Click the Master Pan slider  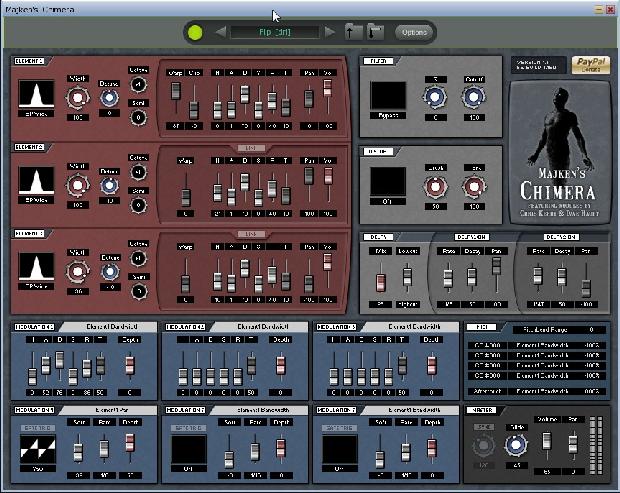coord(573,444)
